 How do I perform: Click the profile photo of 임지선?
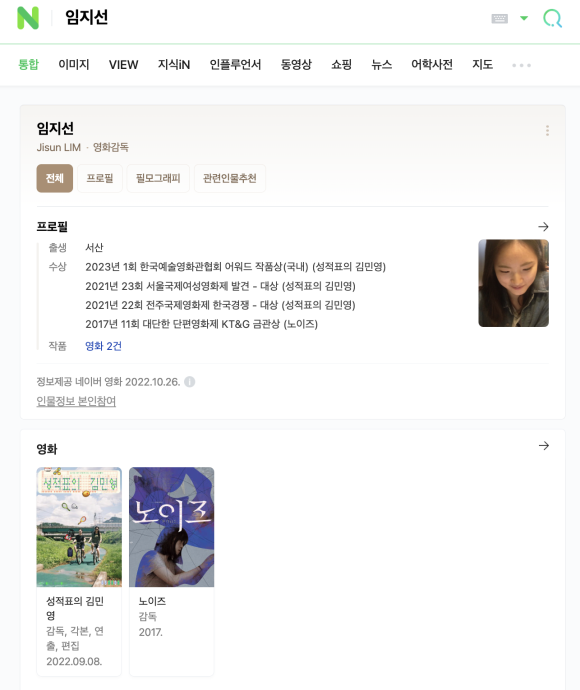(514, 283)
